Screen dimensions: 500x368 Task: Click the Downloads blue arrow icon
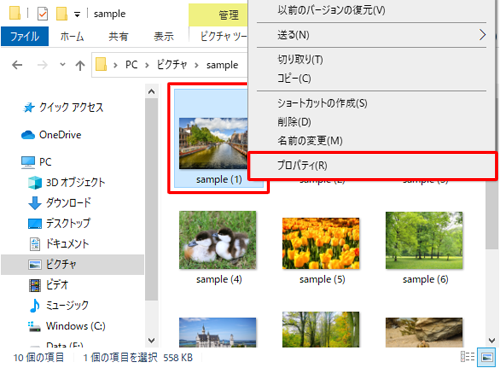(35, 203)
